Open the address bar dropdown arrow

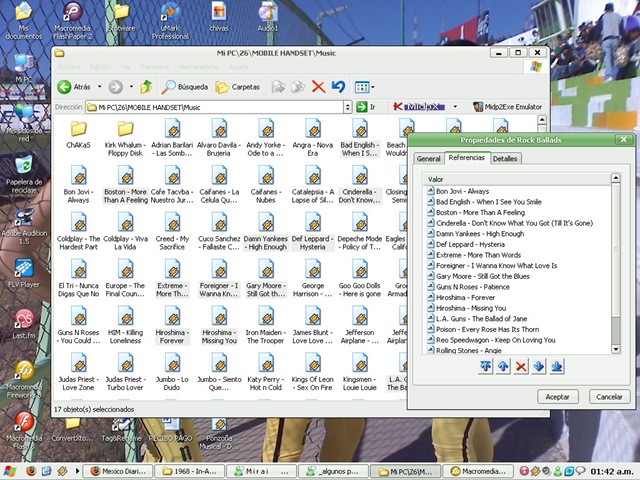point(347,107)
